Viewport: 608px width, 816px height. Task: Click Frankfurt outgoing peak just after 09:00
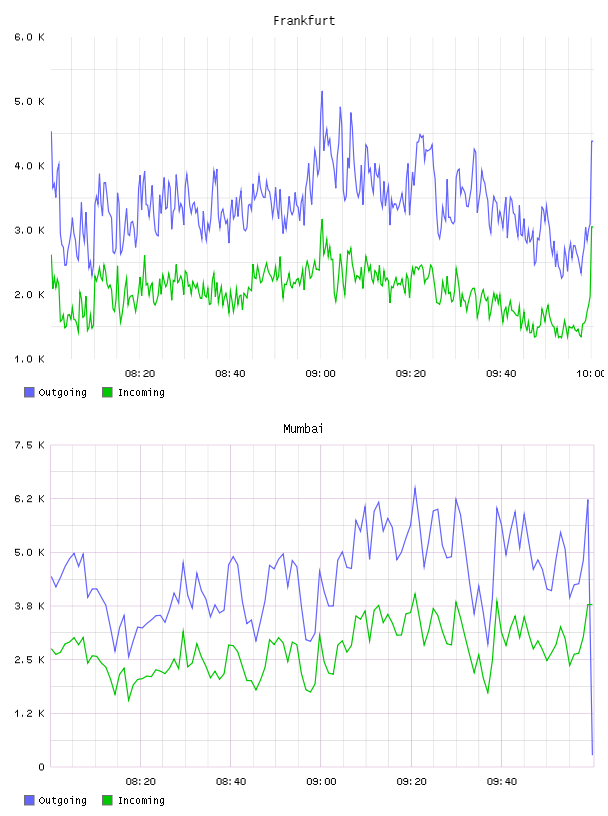[322, 92]
